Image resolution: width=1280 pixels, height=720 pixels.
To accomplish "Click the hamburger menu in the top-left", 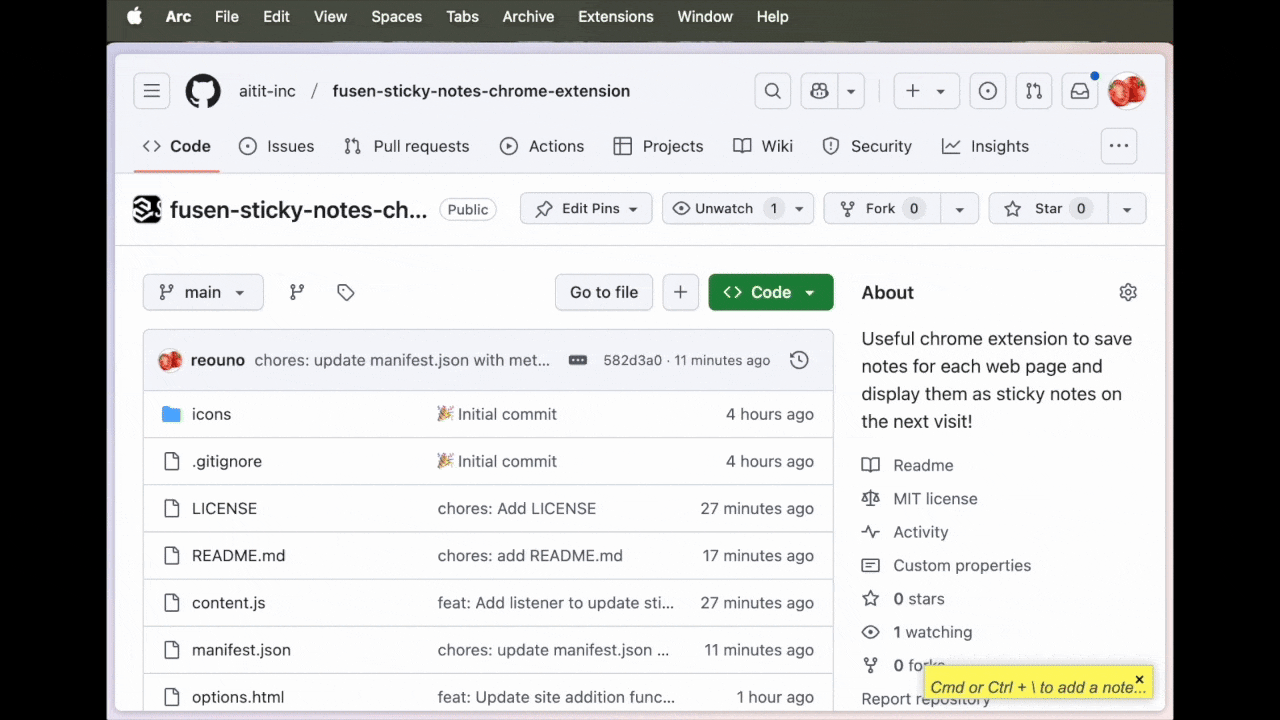I will pos(151,91).
